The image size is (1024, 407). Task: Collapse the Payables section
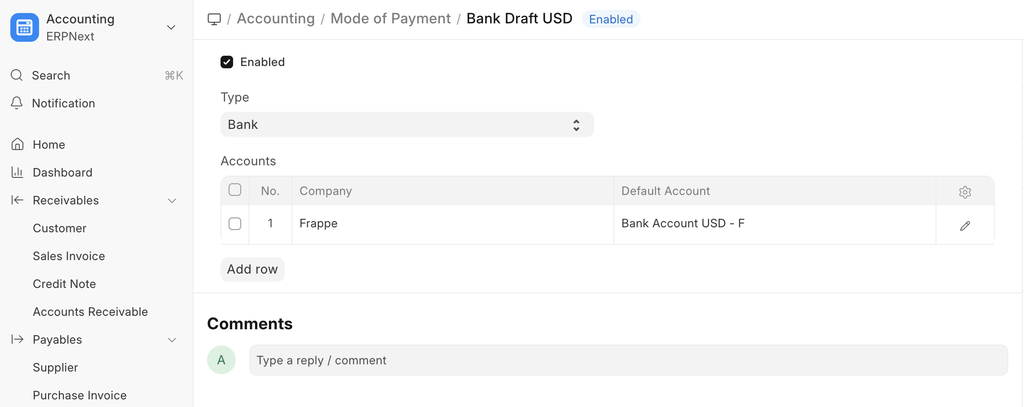(x=172, y=340)
